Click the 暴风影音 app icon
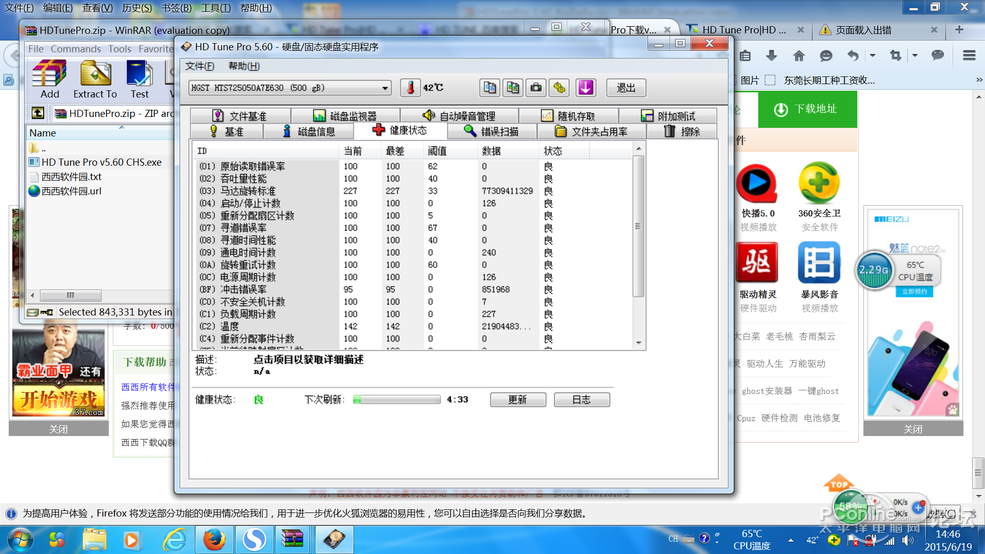This screenshot has height=554, width=985. pos(819,263)
